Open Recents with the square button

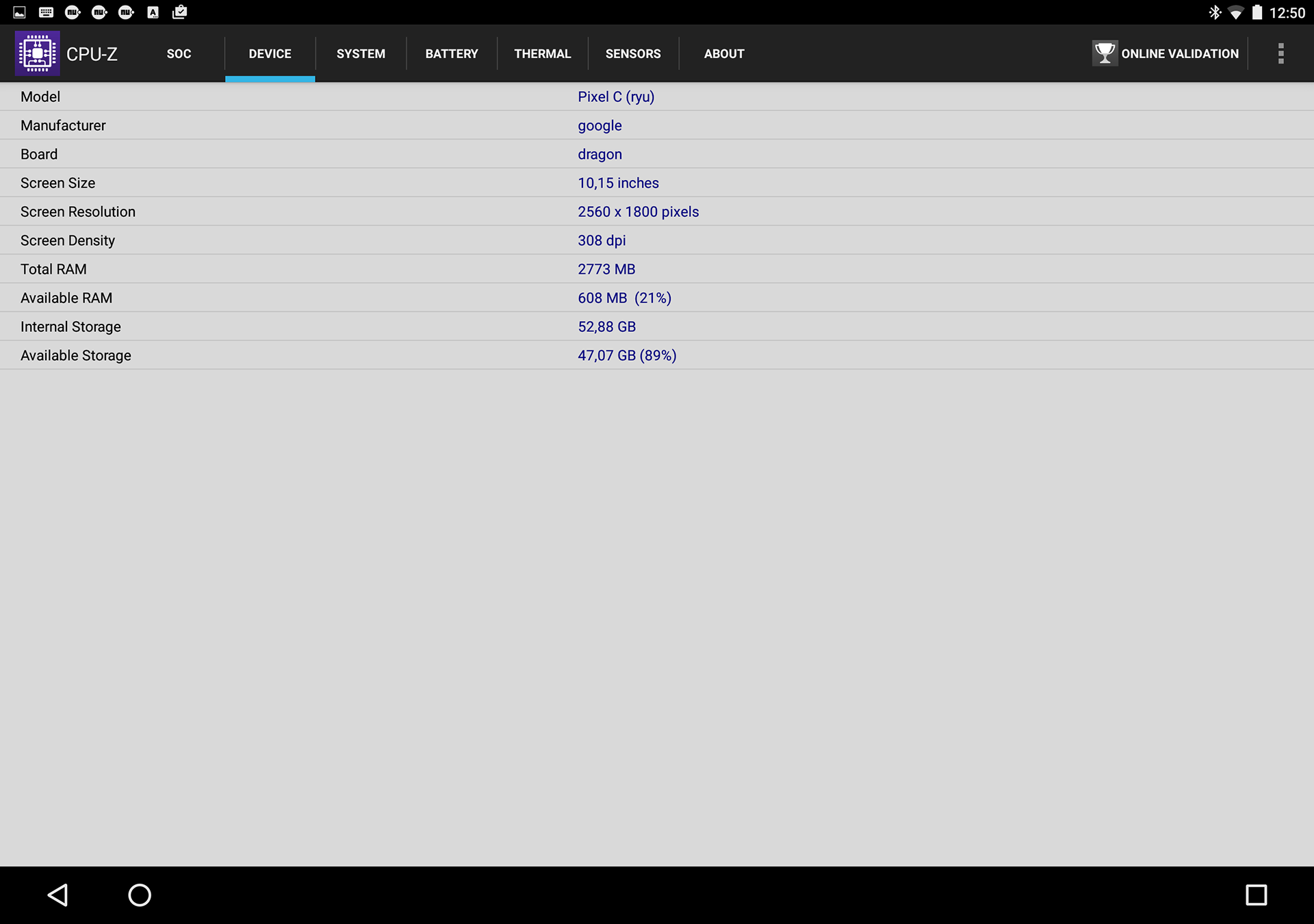pos(1256,895)
